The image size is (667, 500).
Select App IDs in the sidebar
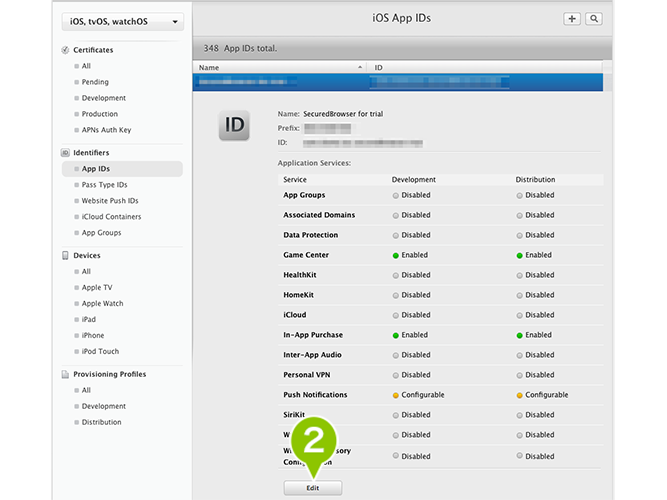(123, 169)
